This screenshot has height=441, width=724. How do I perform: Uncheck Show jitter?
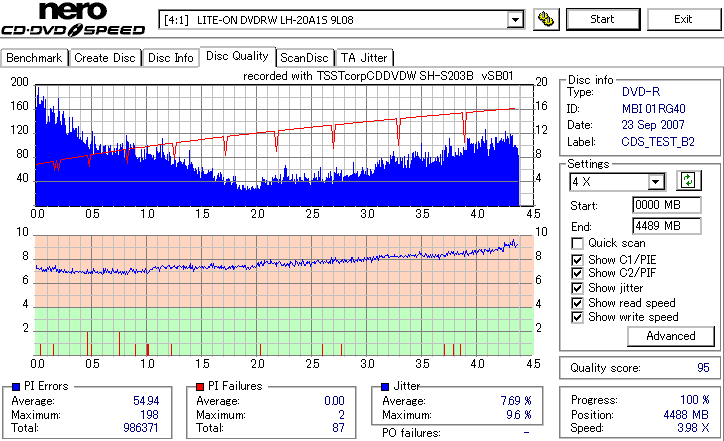(x=577, y=288)
